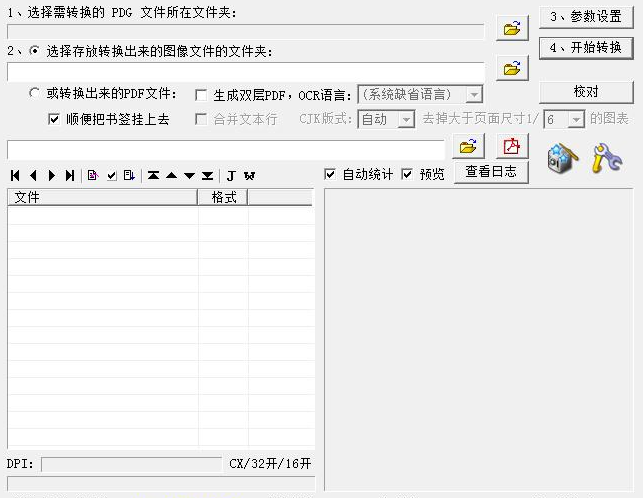Click the 格式 column header
This screenshot has height=498, width=643.
point(223,197)
